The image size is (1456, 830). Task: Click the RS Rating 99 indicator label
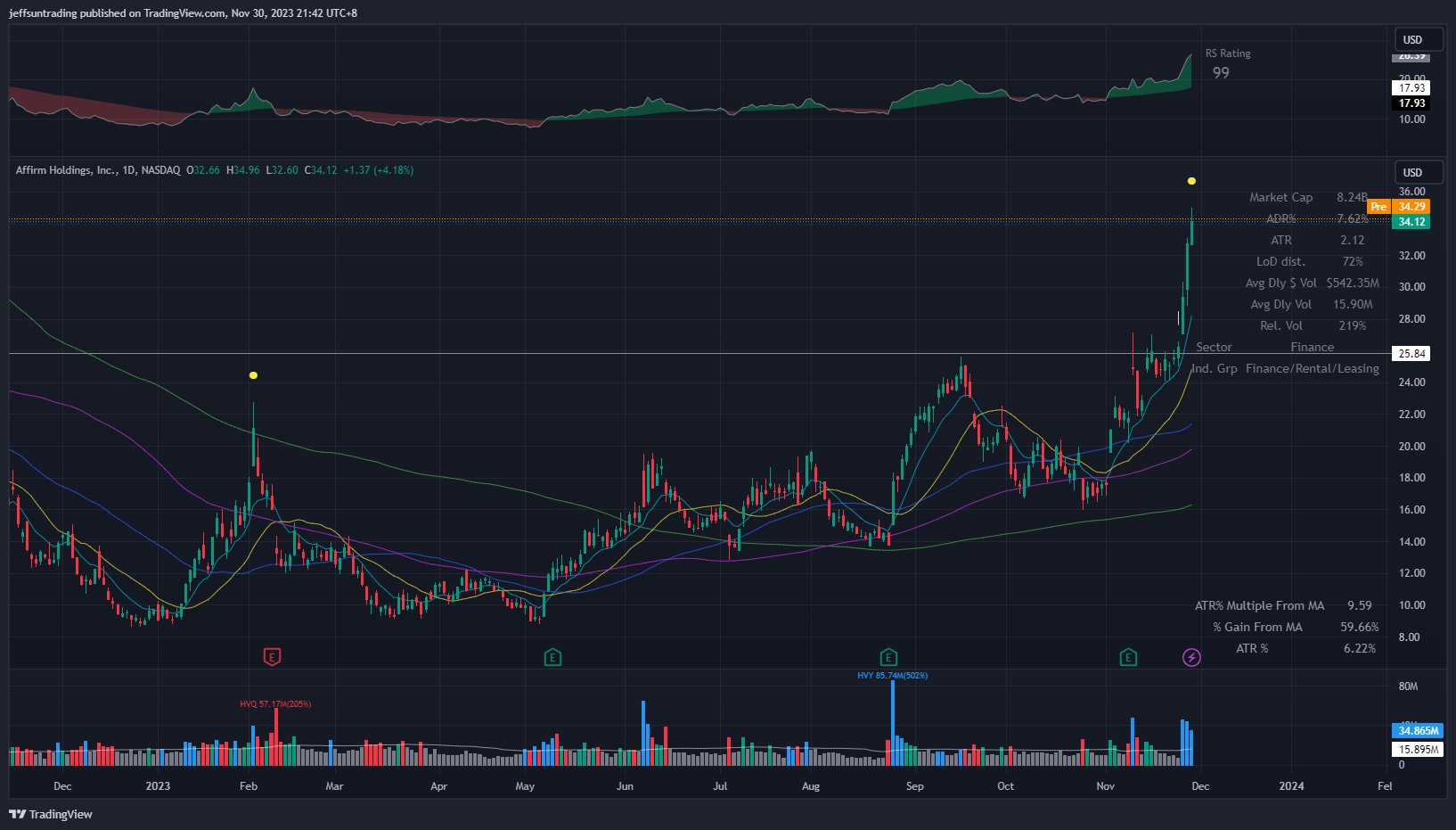(1227, 63)
